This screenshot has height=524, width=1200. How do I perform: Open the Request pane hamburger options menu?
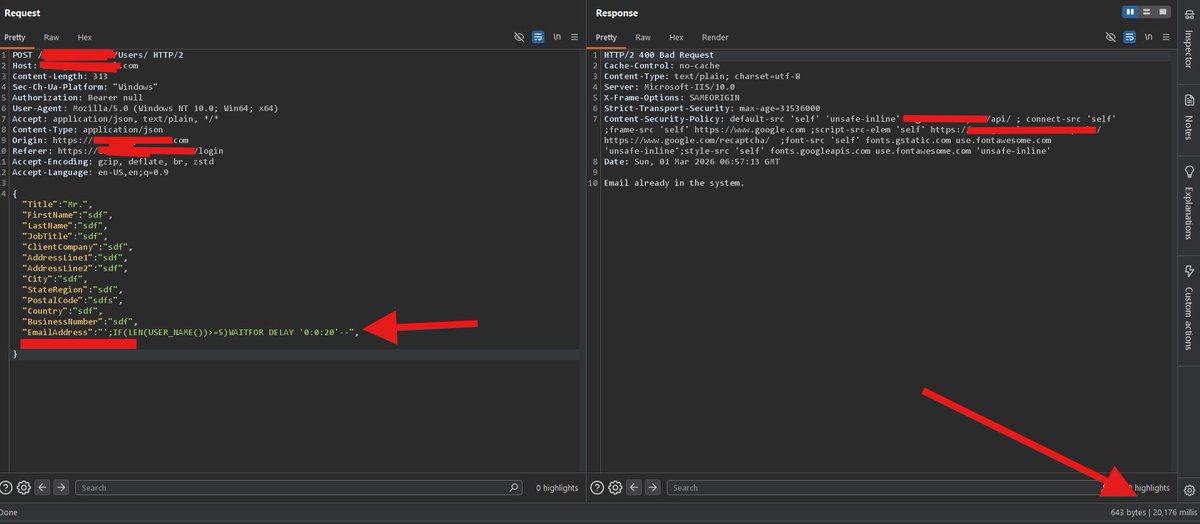(575, 37)
